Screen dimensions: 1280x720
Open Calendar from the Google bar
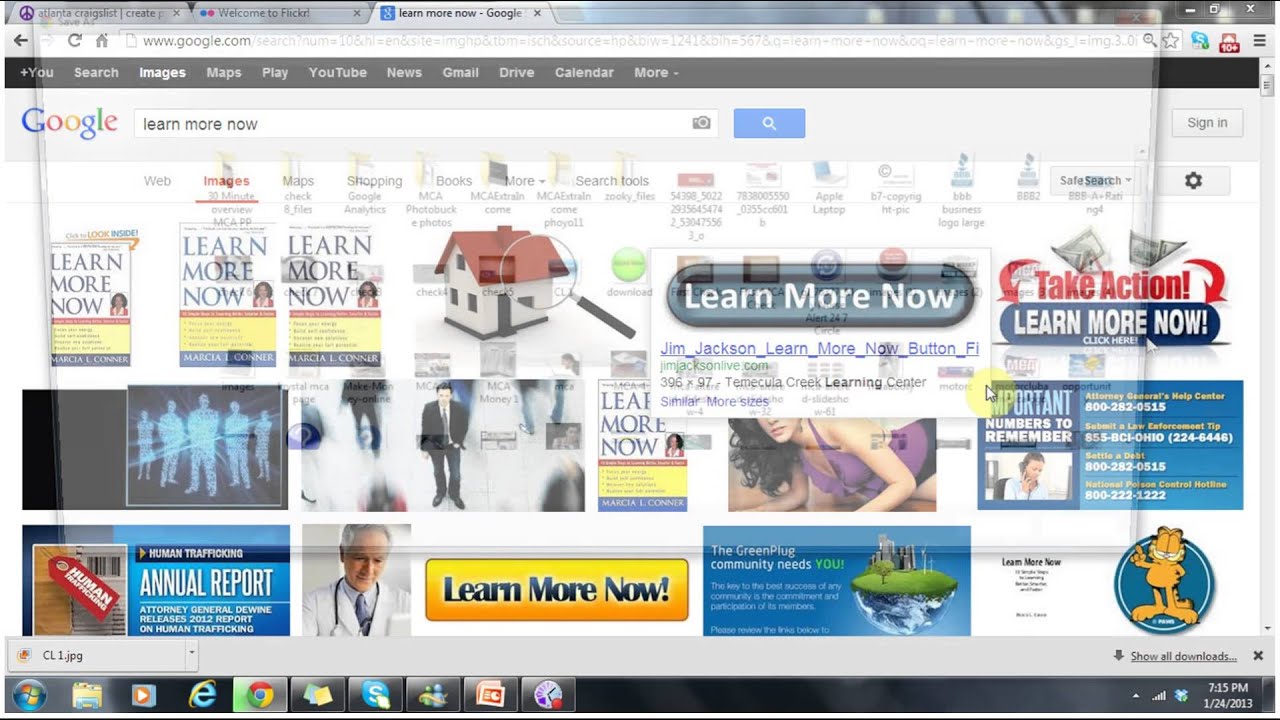(x=584, y=72)
